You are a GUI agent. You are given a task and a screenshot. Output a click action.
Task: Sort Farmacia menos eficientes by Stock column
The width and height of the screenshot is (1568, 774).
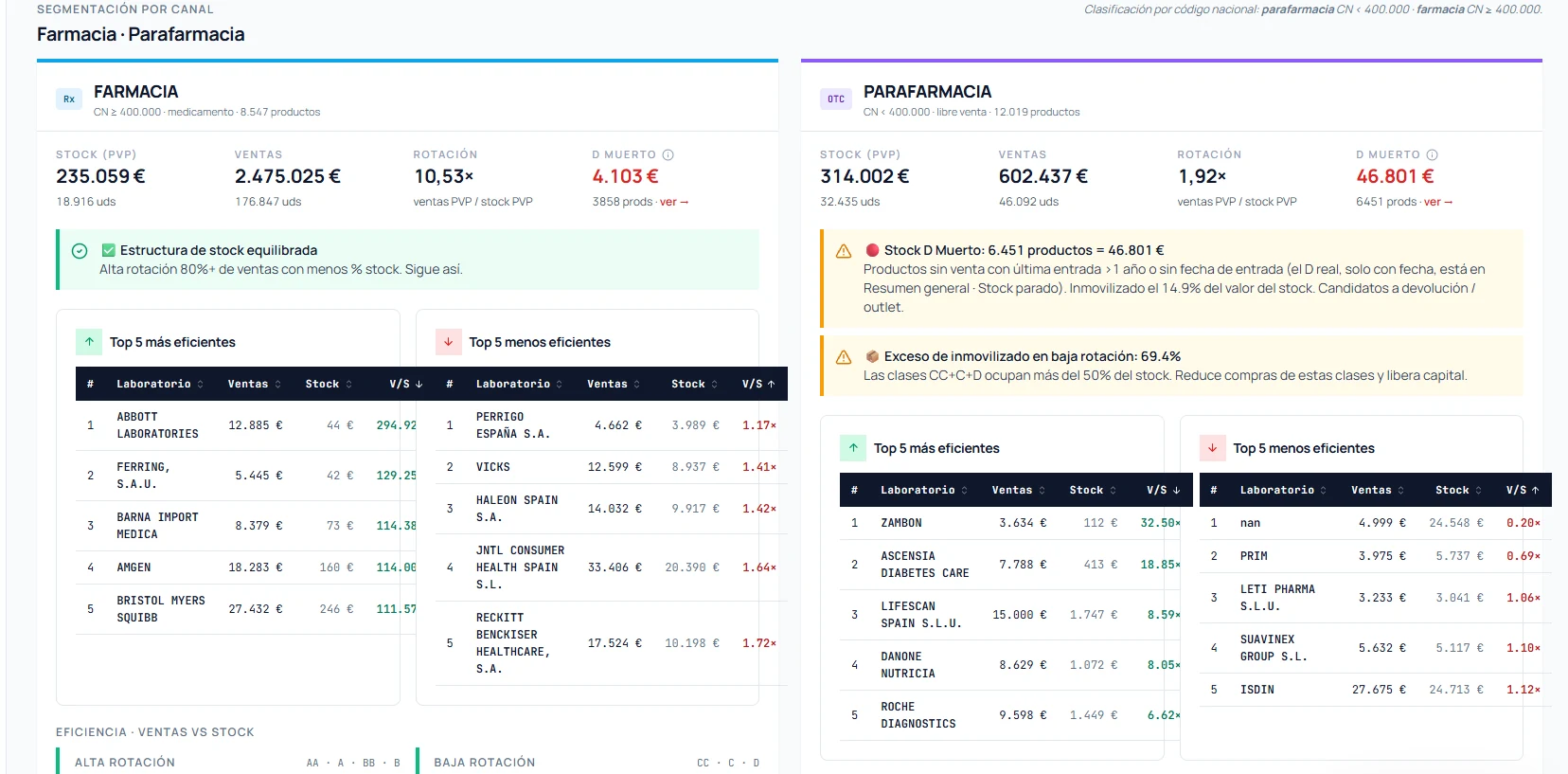[695, 384]
